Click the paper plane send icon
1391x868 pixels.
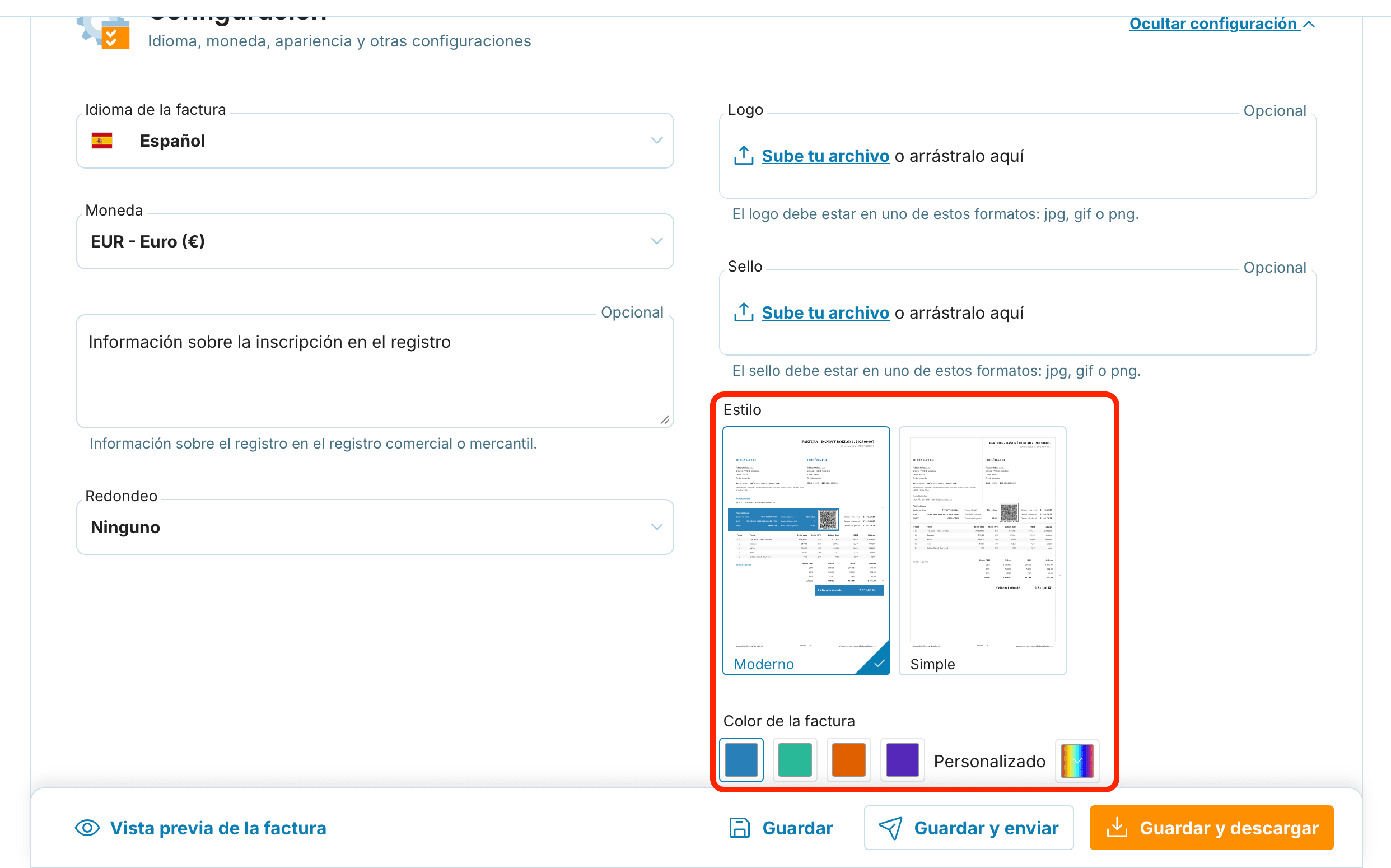pos(890,828)
